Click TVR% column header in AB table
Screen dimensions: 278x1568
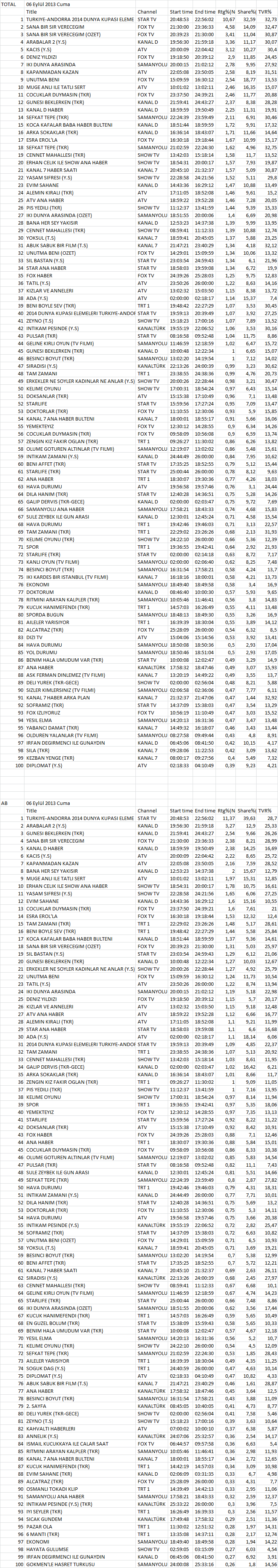(x=265, y=811)
